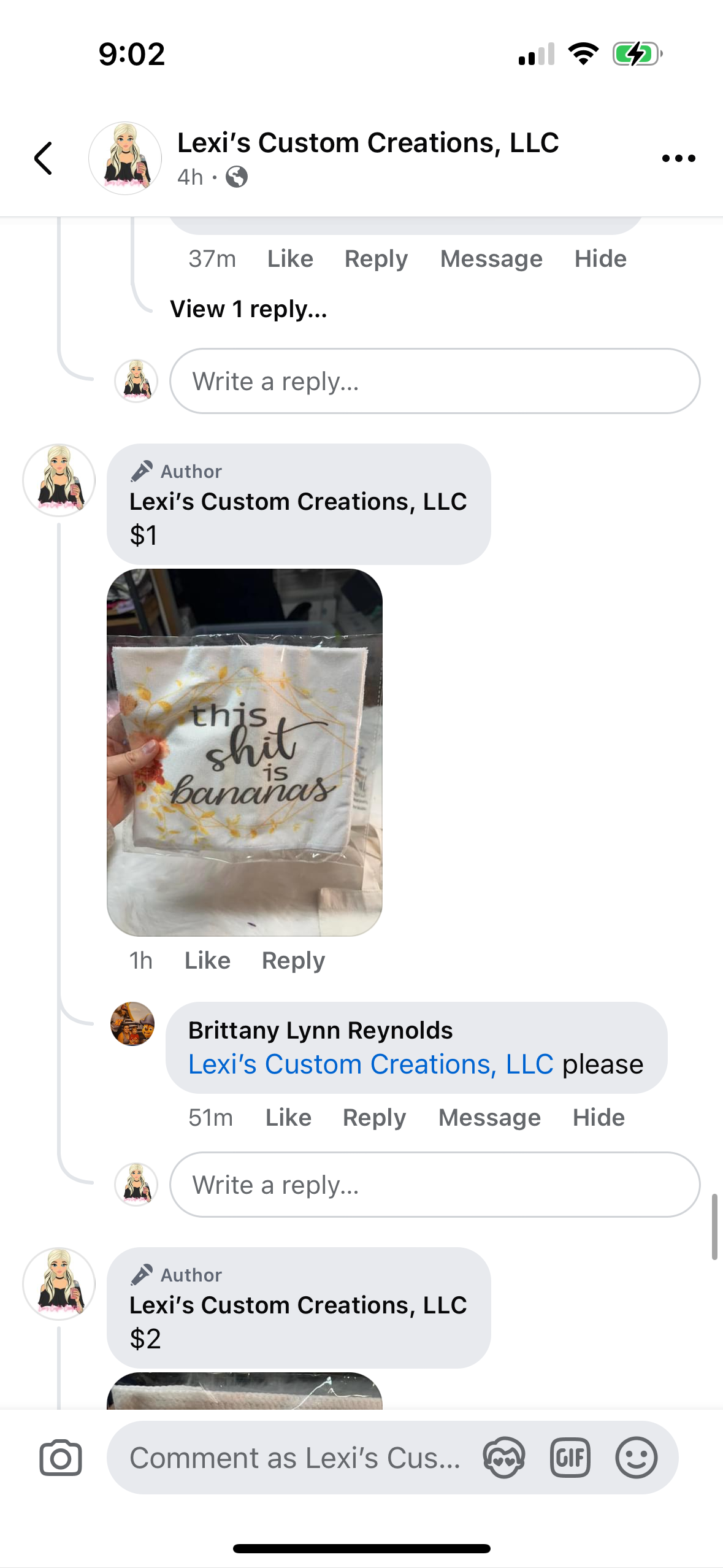
Task: Open the emoji smiley picker
Action: pyautogui.click(x=637, y=1458)
